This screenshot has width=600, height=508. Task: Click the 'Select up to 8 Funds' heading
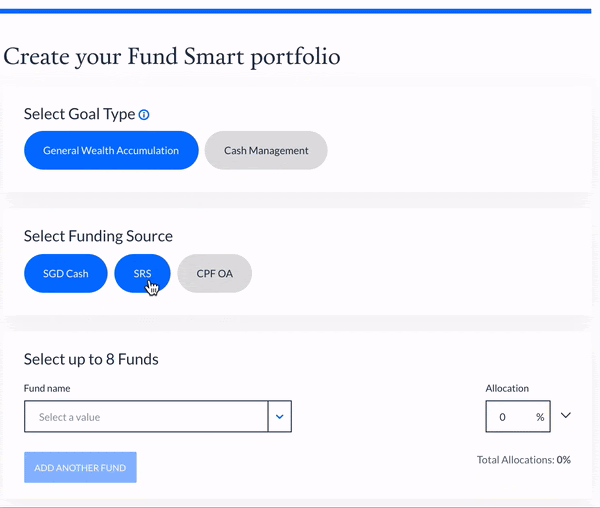click(91, 359)
